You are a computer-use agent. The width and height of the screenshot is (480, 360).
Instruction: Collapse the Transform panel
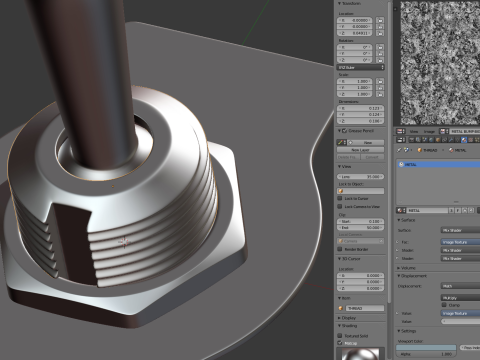point(339,3)
